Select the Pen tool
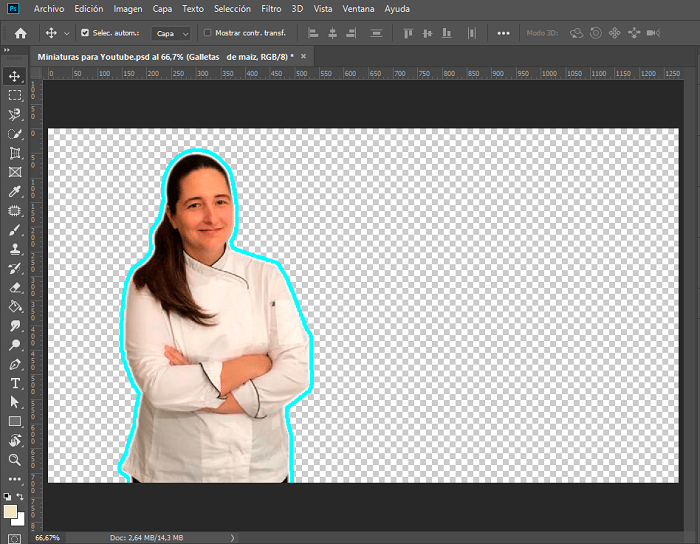 coord(15,364)
